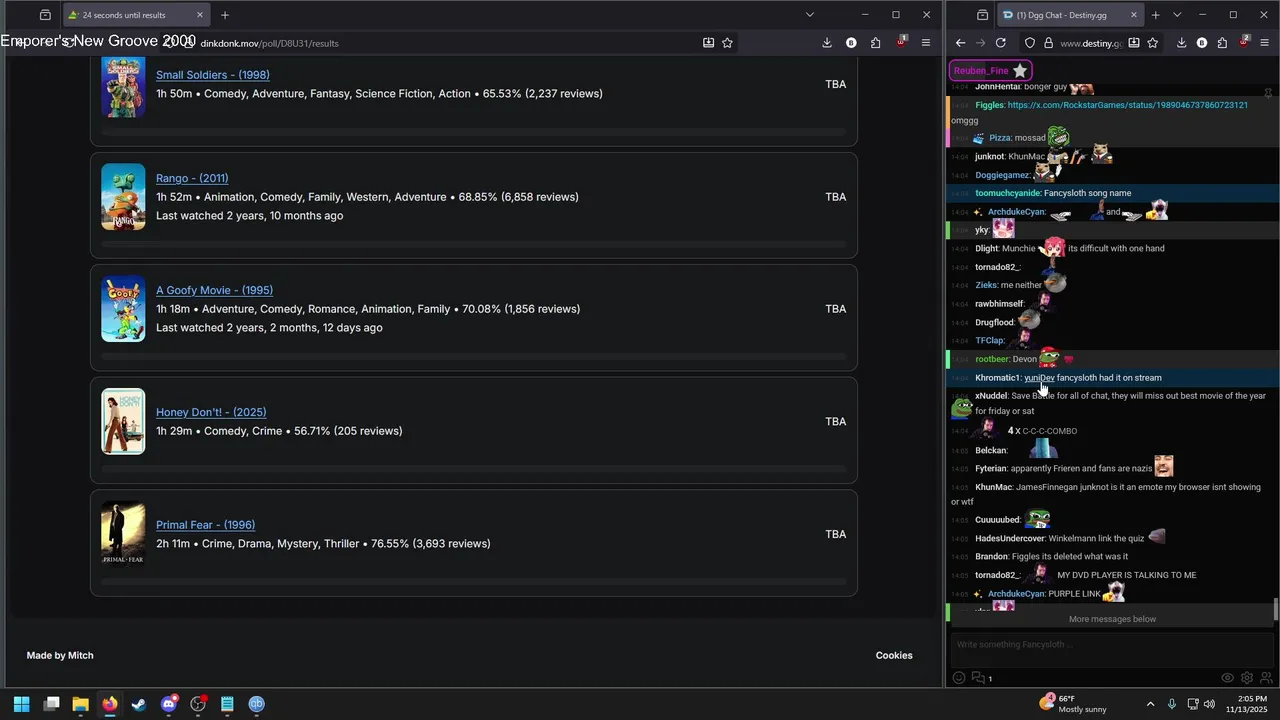Click the Small Soldiers poster thumbnail
1280x720 pixels.
point(123,85)
